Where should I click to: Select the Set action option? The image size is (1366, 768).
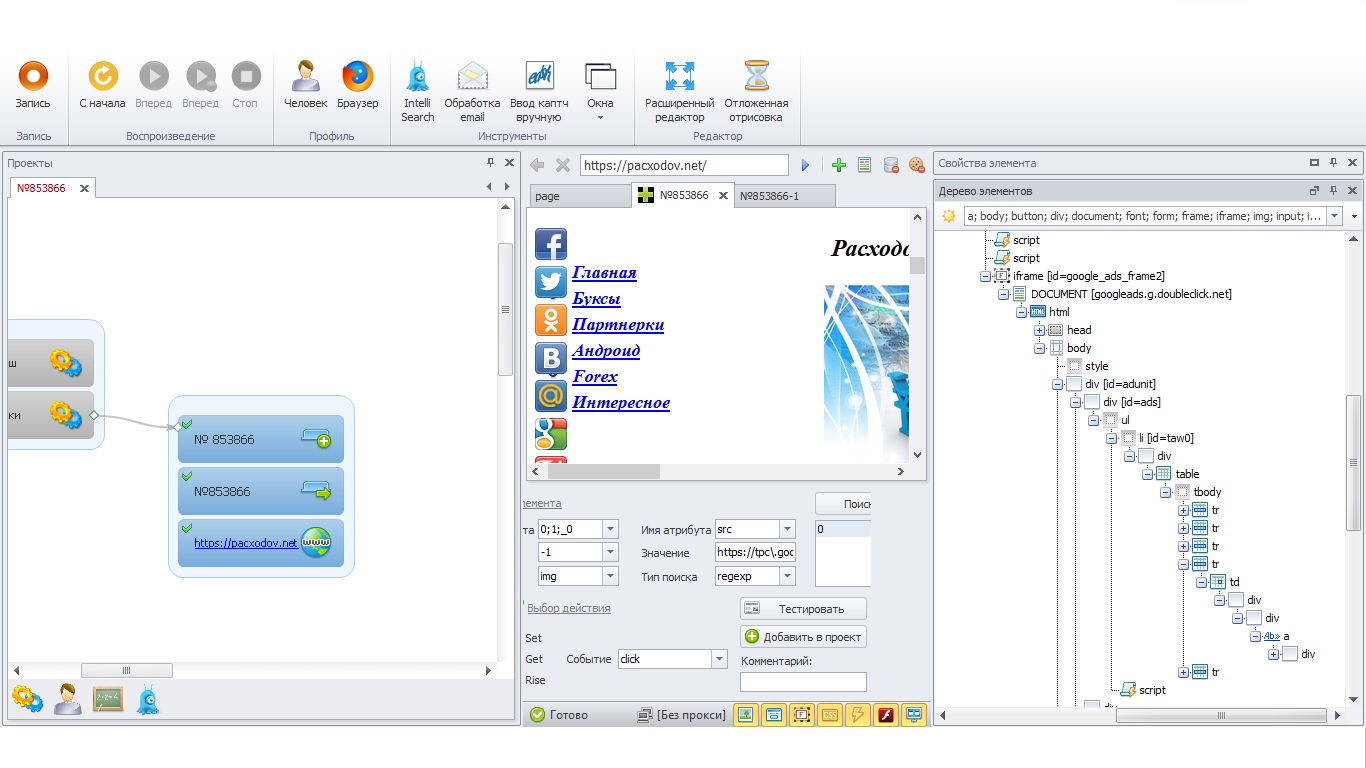534,637
